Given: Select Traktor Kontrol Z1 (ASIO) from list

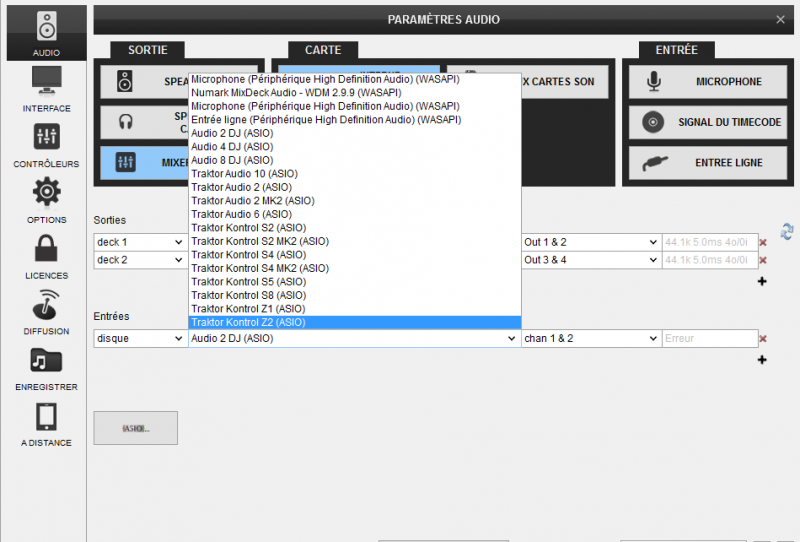Looking at the screenshot, I should [355, 309].
